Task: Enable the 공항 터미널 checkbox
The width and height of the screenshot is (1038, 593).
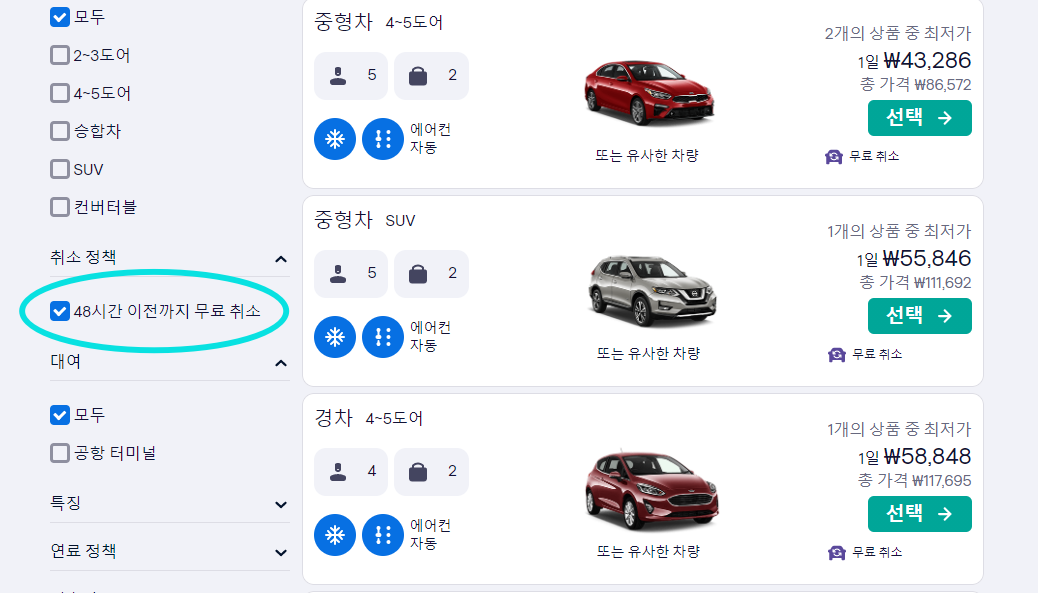Action: pyautogui.click(x=59, y=453)
